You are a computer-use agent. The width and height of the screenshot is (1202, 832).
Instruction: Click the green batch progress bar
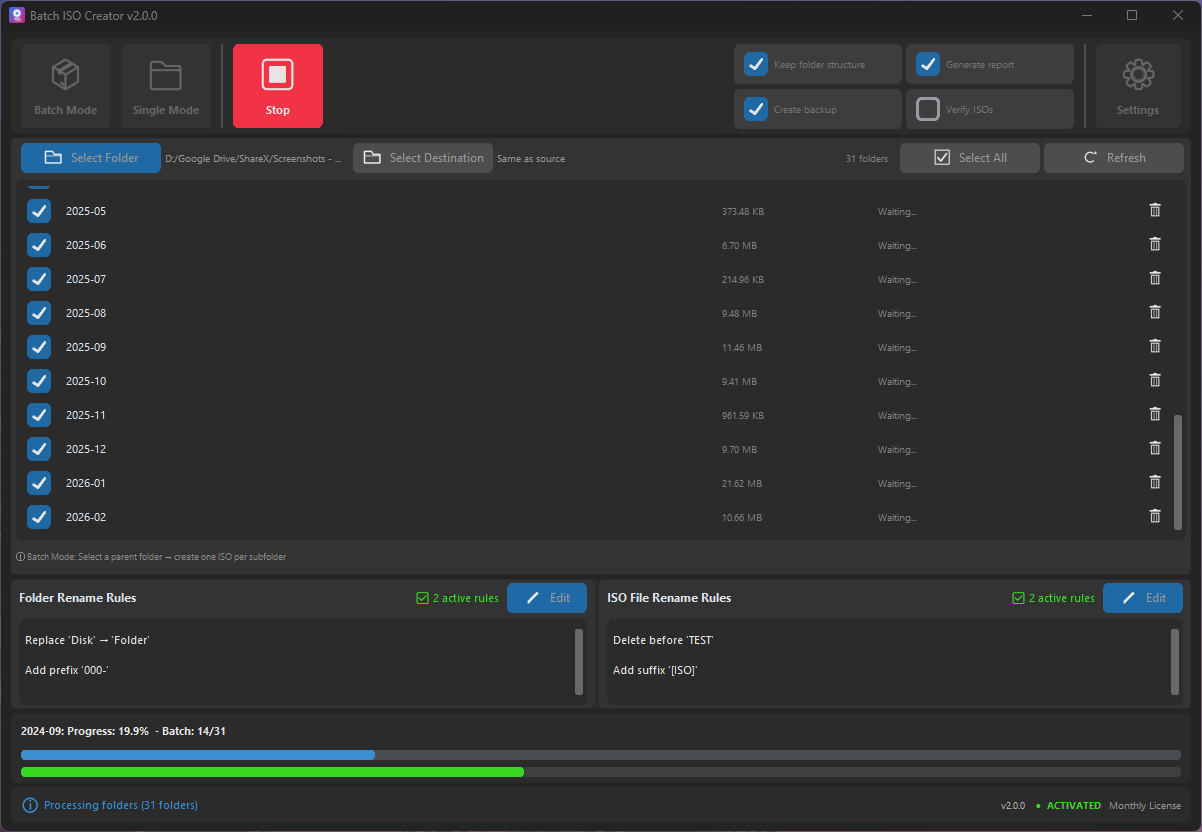(600, 772)
